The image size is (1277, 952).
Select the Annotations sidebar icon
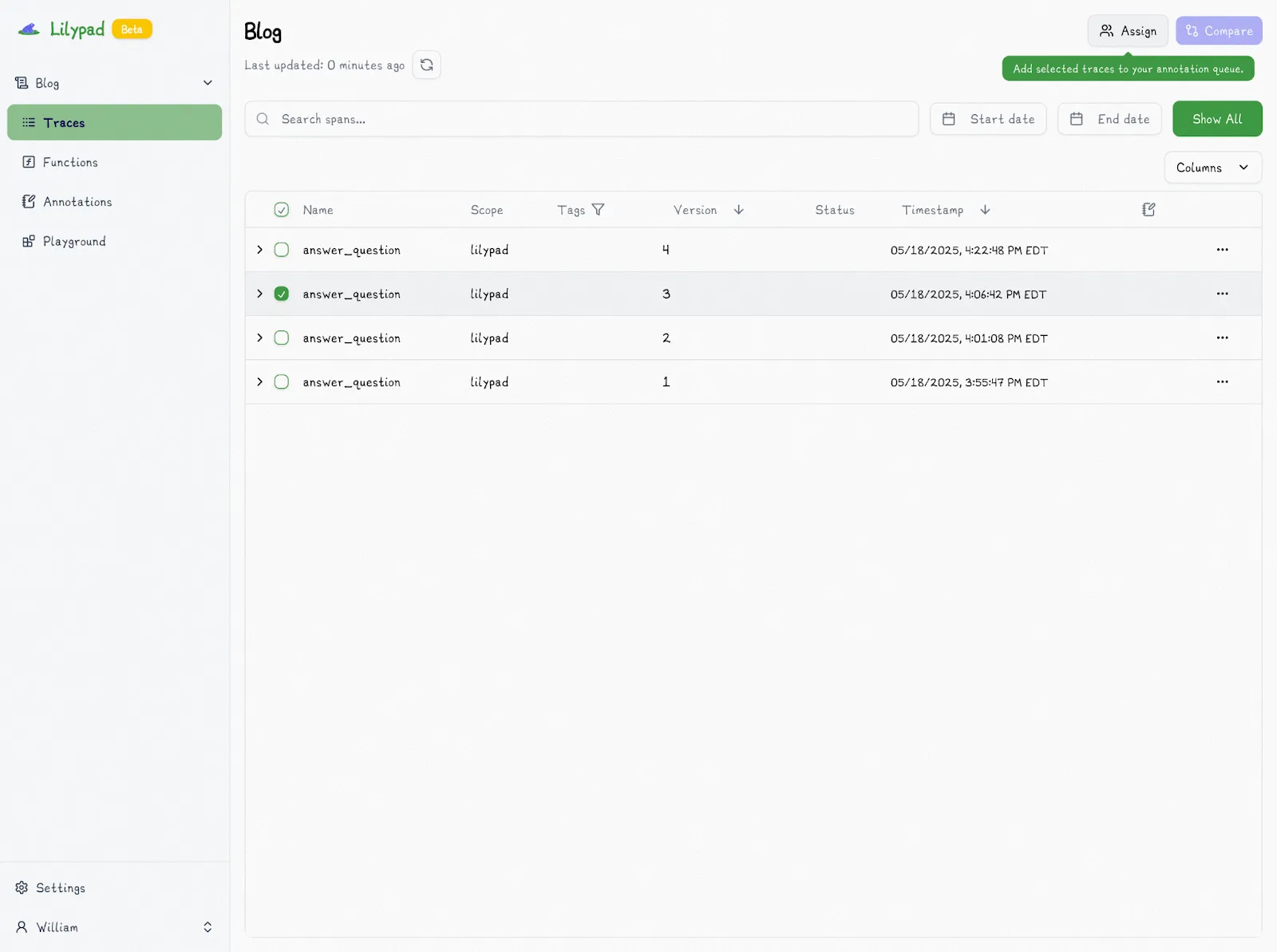[29, 202]
